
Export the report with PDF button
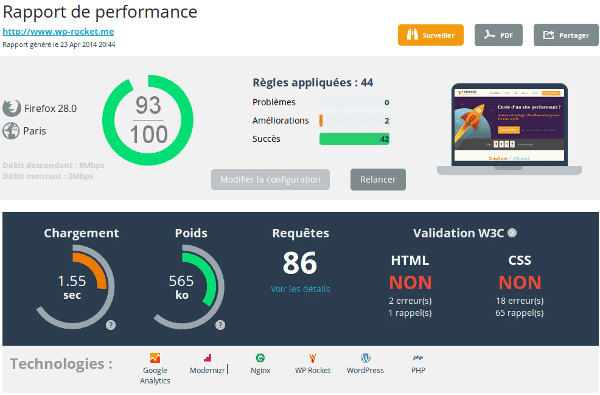499,35
